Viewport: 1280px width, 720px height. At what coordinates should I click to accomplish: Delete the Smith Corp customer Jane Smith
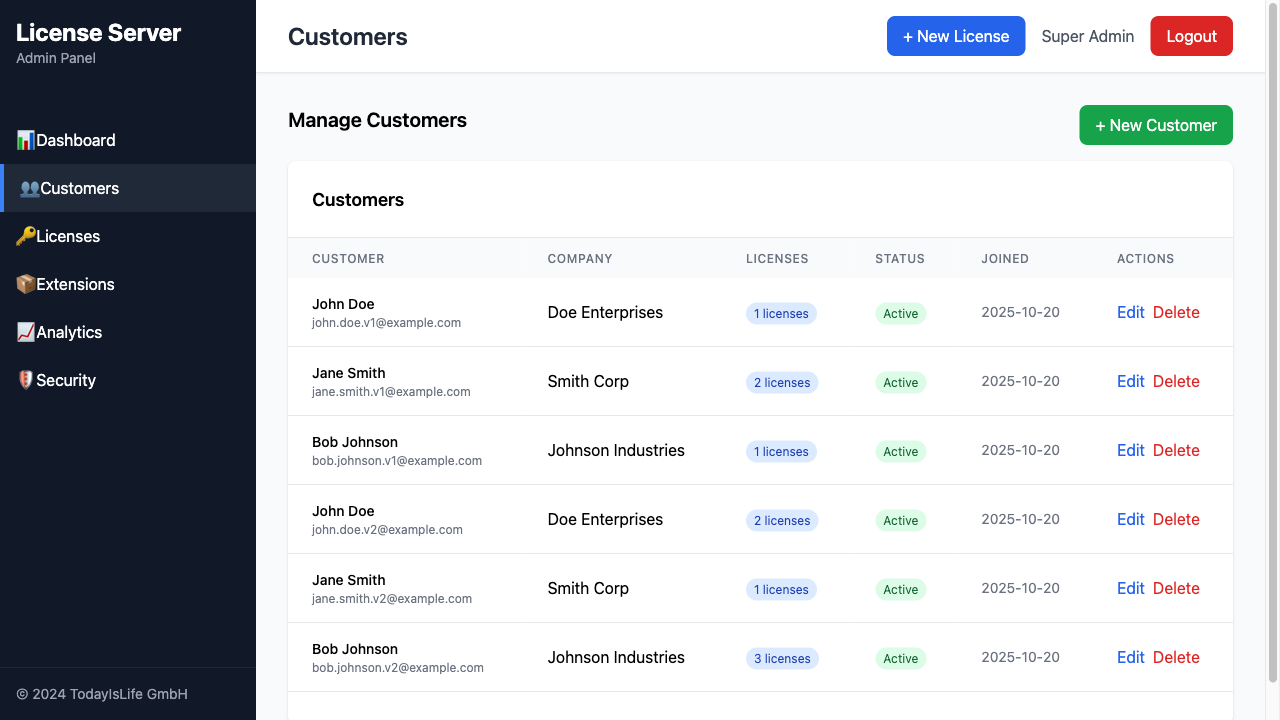click(x=1176, y=381)
